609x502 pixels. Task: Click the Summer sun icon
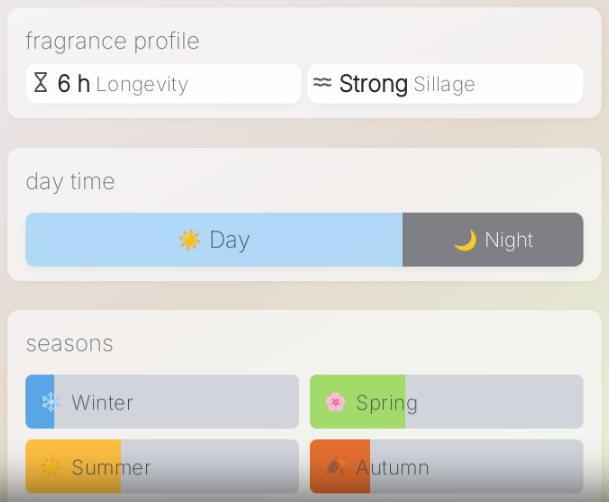click(50, 467)
